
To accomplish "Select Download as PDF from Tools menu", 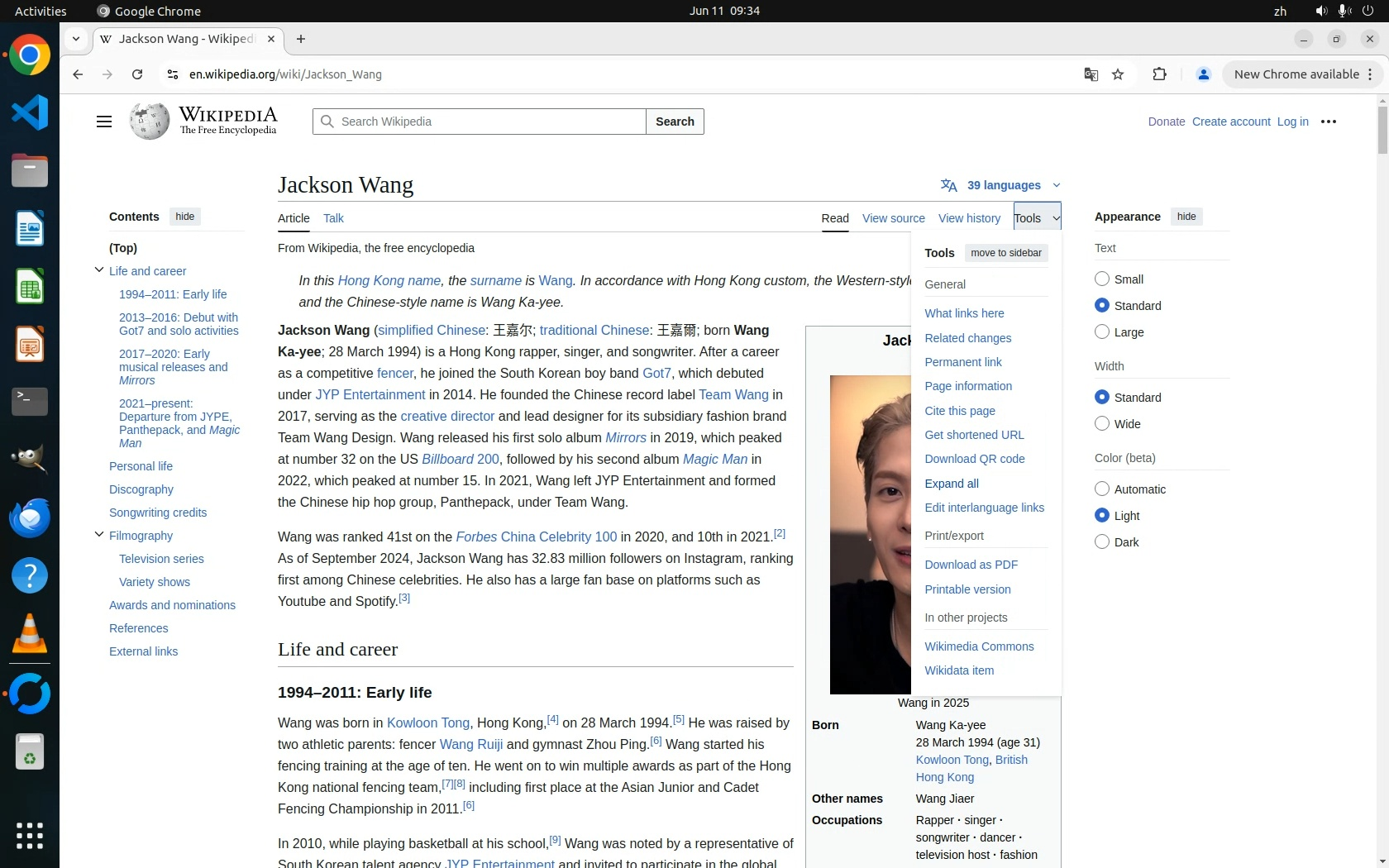I will [x=971, y=565].
